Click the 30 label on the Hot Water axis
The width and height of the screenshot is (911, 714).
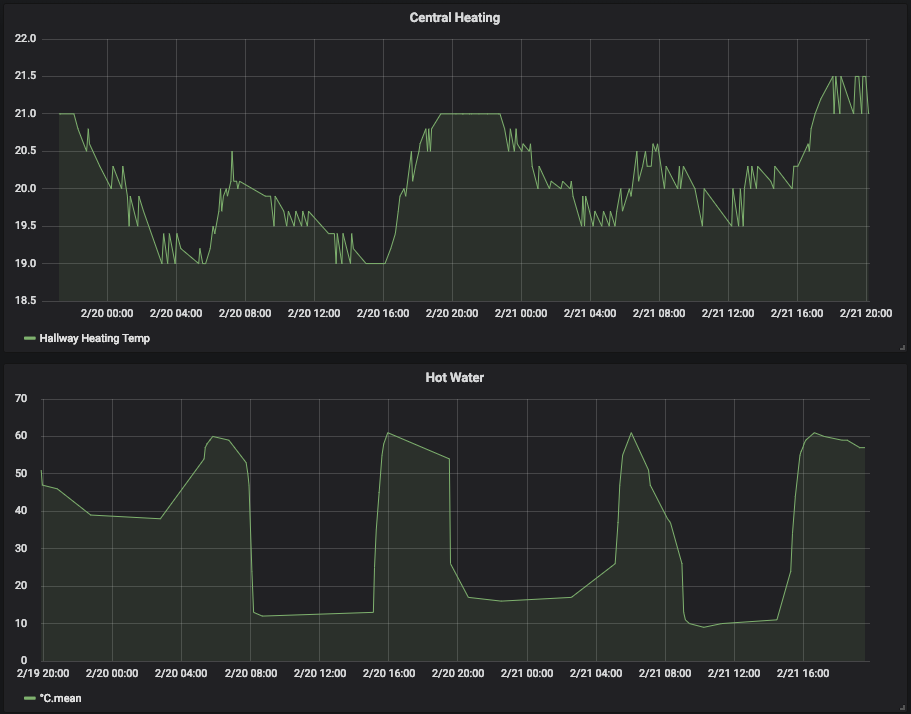[x=21, y=548]
